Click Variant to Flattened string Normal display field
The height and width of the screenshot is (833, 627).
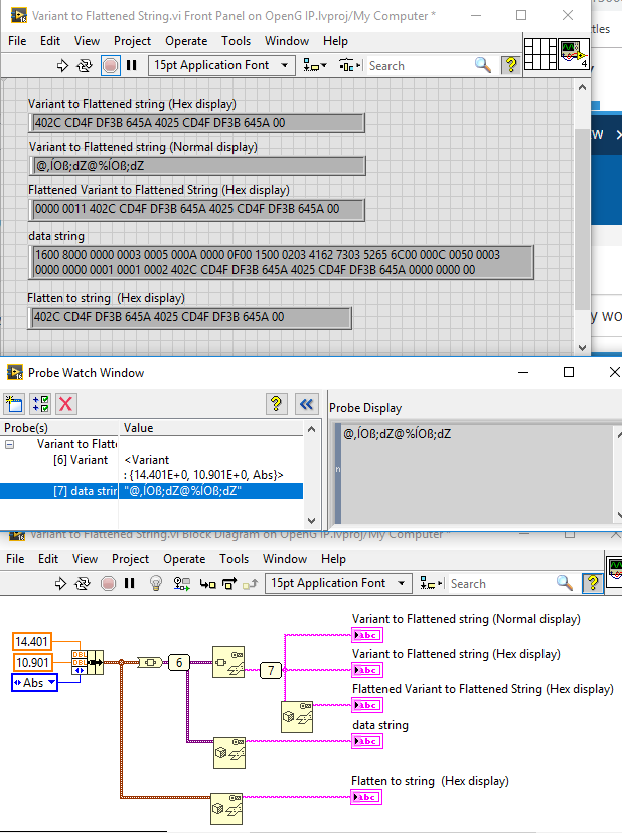click(197, 166)
